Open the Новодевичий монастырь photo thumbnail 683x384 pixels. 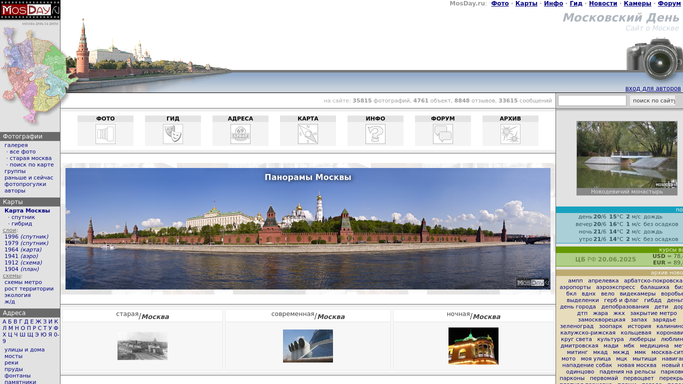click(x=627, y=158)
